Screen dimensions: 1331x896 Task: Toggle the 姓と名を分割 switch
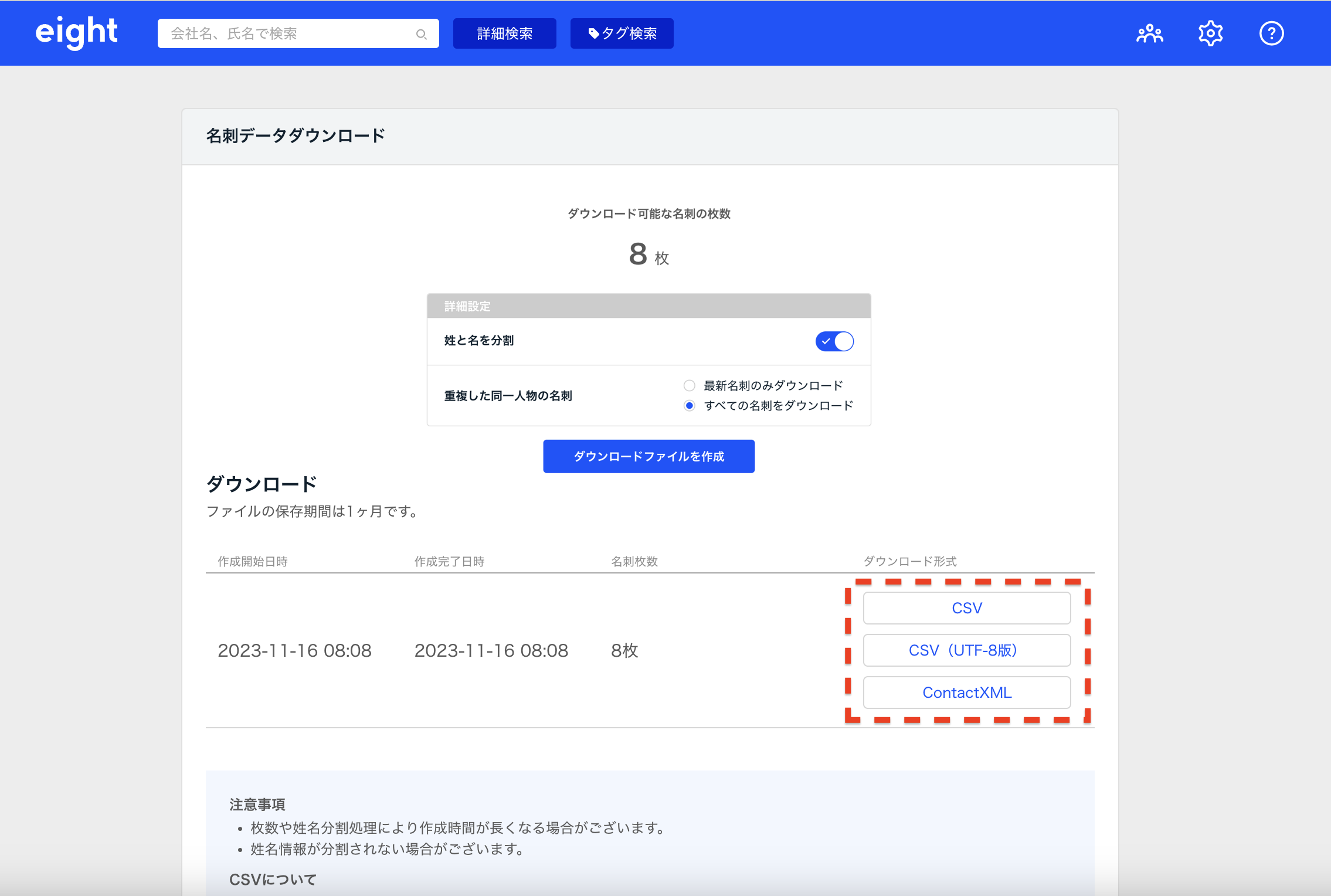[834, 341]
